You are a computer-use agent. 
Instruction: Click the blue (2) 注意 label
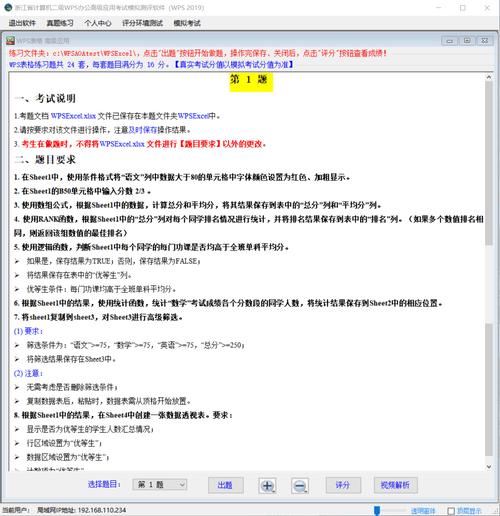point(28,373)
